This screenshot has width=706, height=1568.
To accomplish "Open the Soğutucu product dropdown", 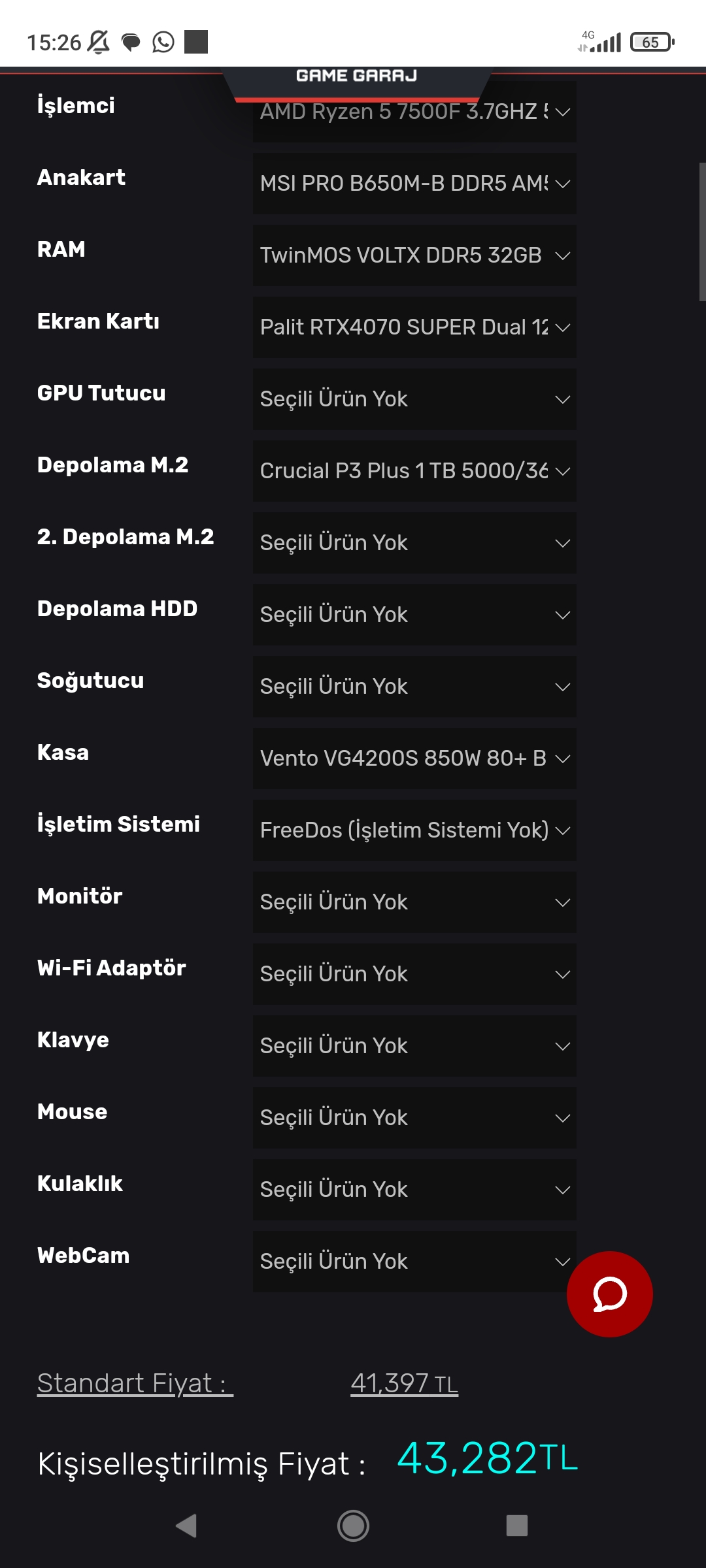I will (x=414, y=687).
